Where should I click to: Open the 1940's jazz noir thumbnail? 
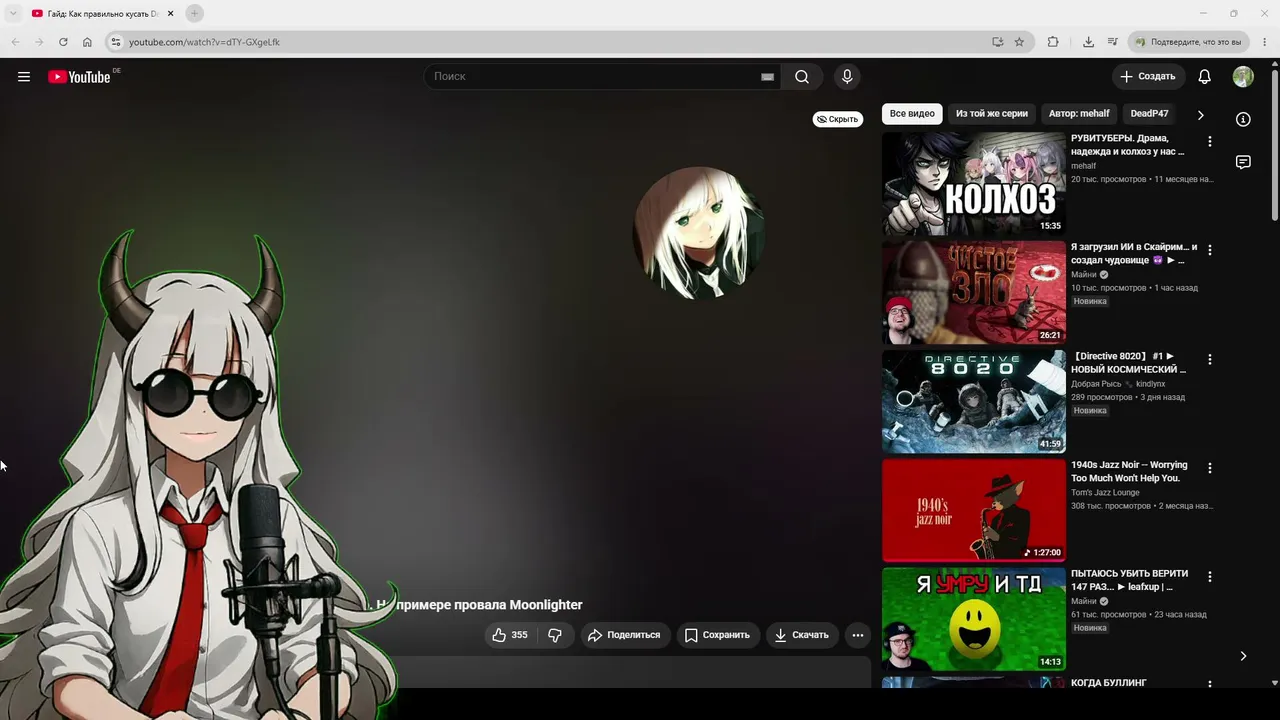coord(974,510)
